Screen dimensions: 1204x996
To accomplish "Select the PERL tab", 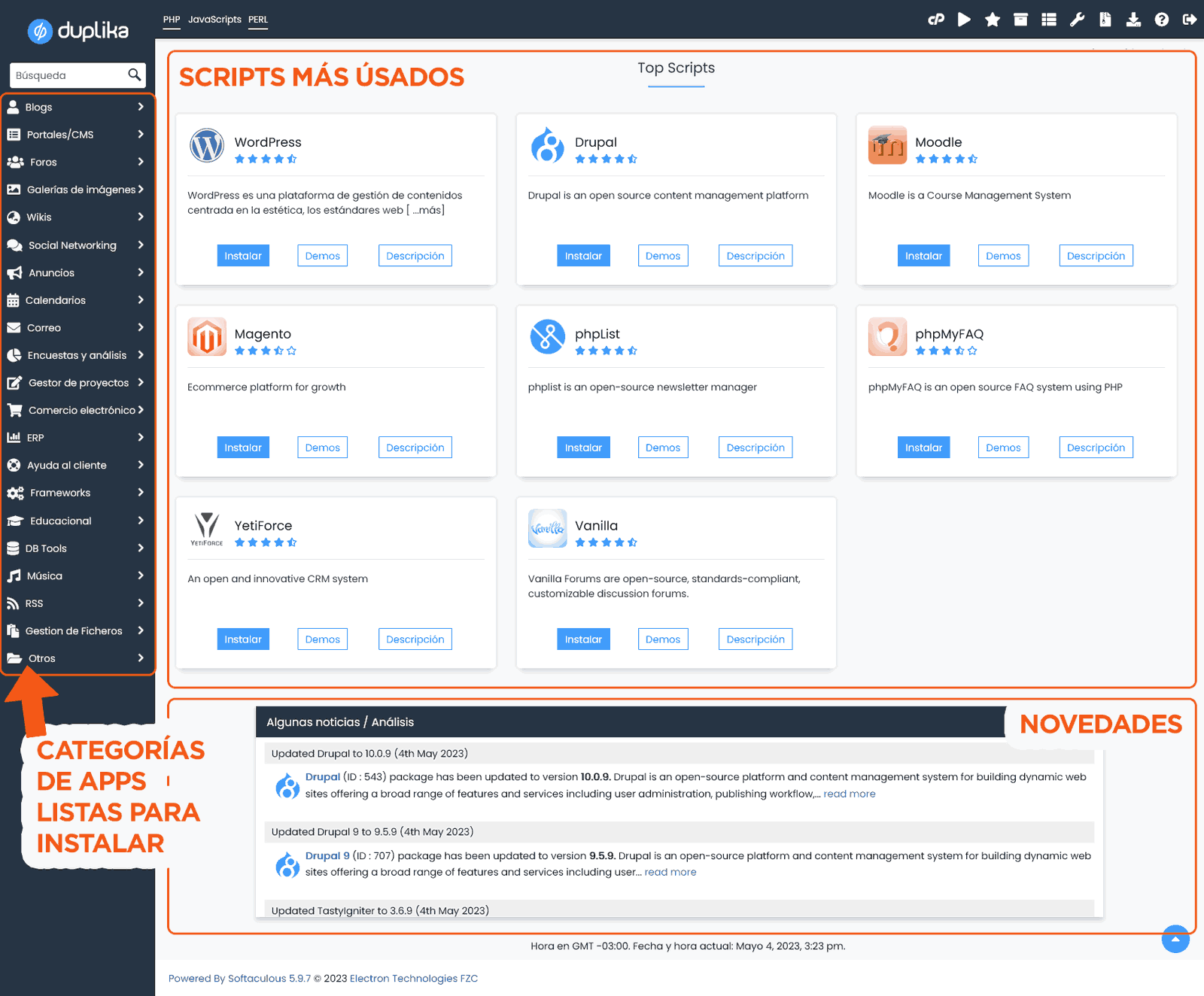I will [258, 20].
